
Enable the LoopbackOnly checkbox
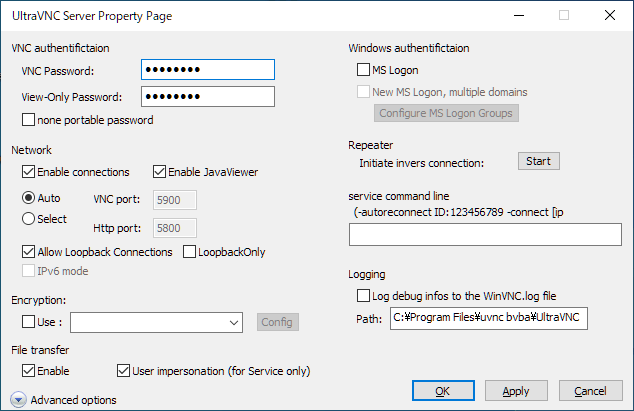click(x=189, y=252)
